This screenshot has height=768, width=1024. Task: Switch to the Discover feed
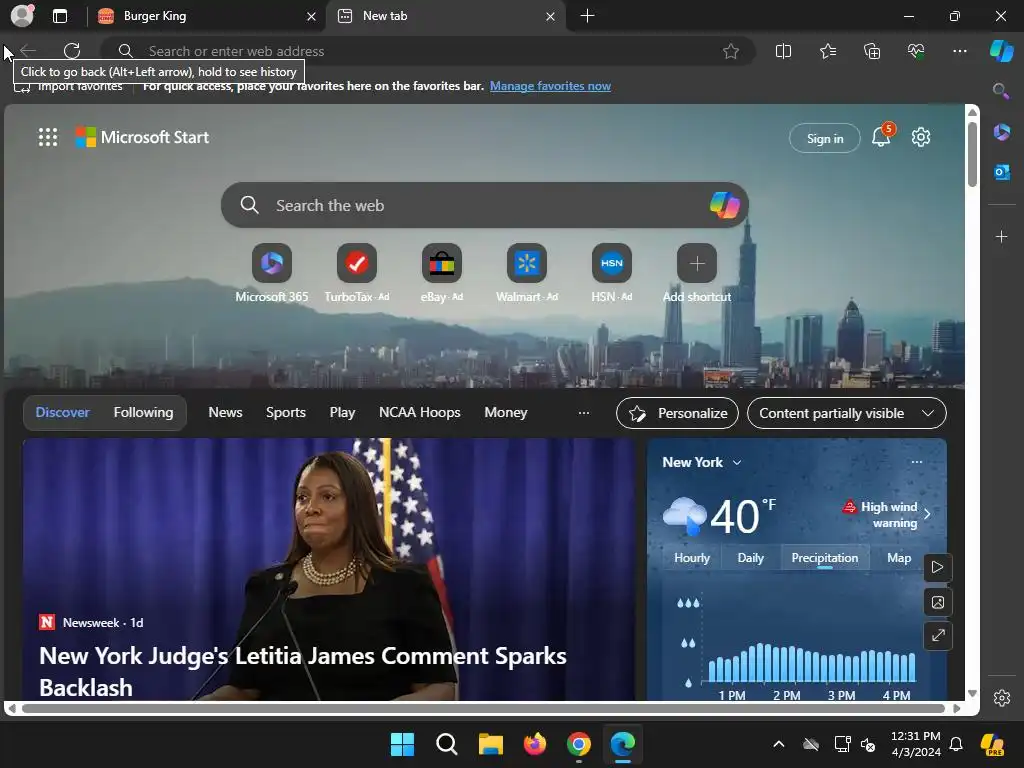tap(63, 412)
